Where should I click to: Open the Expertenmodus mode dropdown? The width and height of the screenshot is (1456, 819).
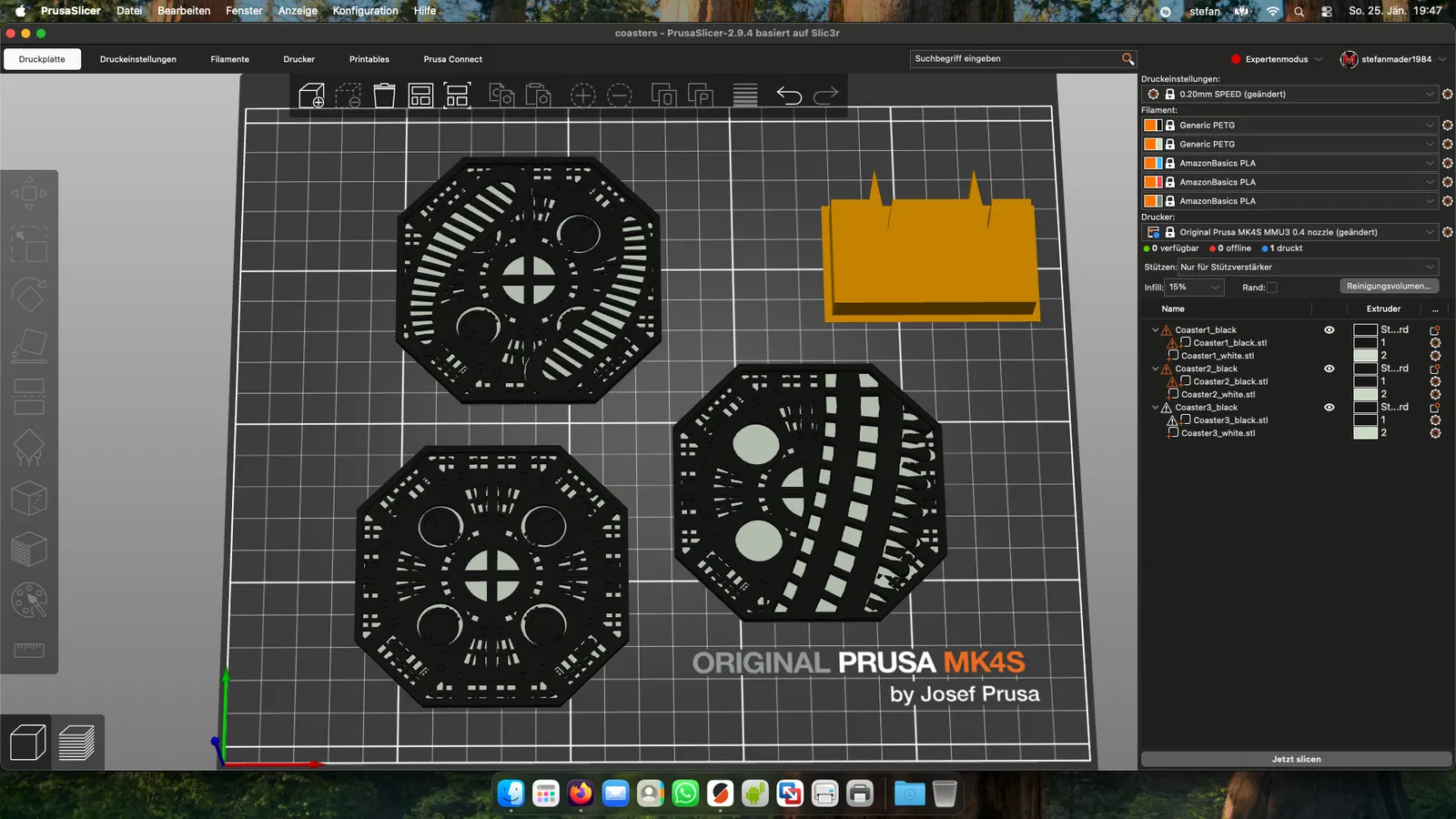point(1277,59)
